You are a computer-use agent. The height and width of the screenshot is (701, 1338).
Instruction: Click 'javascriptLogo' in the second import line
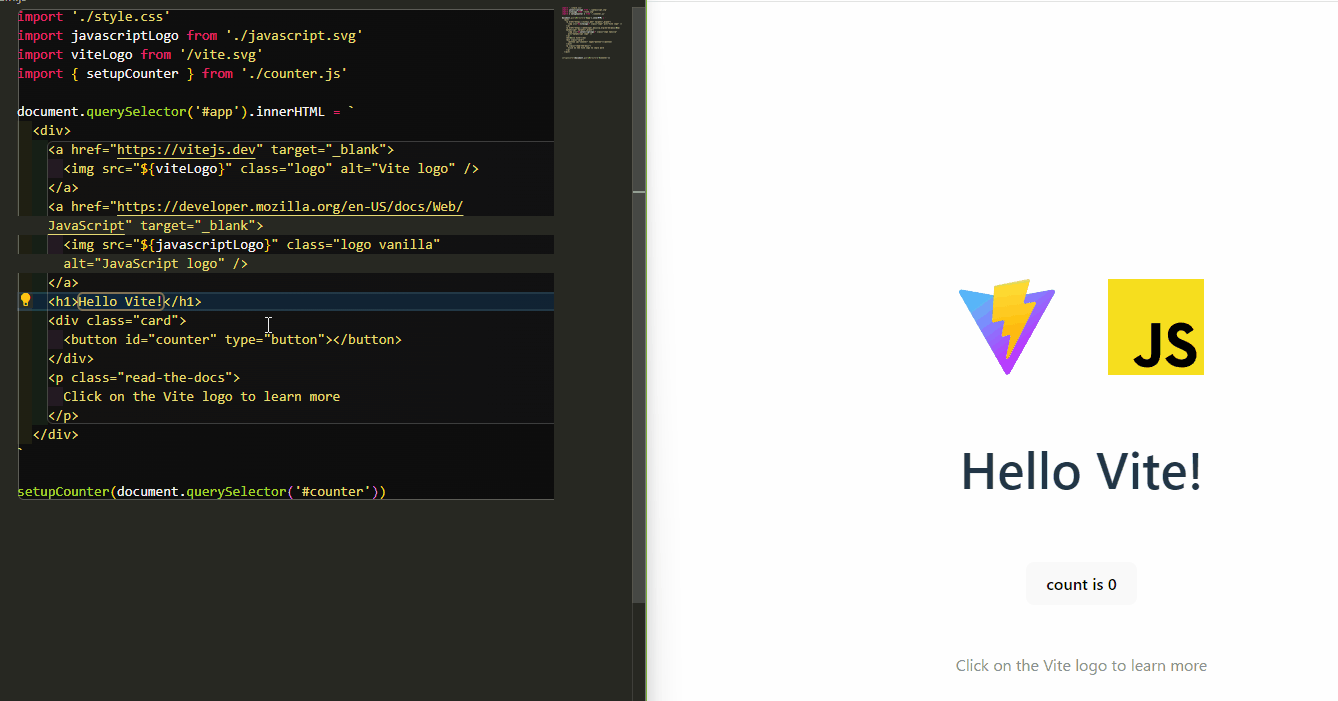tap(125, 35)
